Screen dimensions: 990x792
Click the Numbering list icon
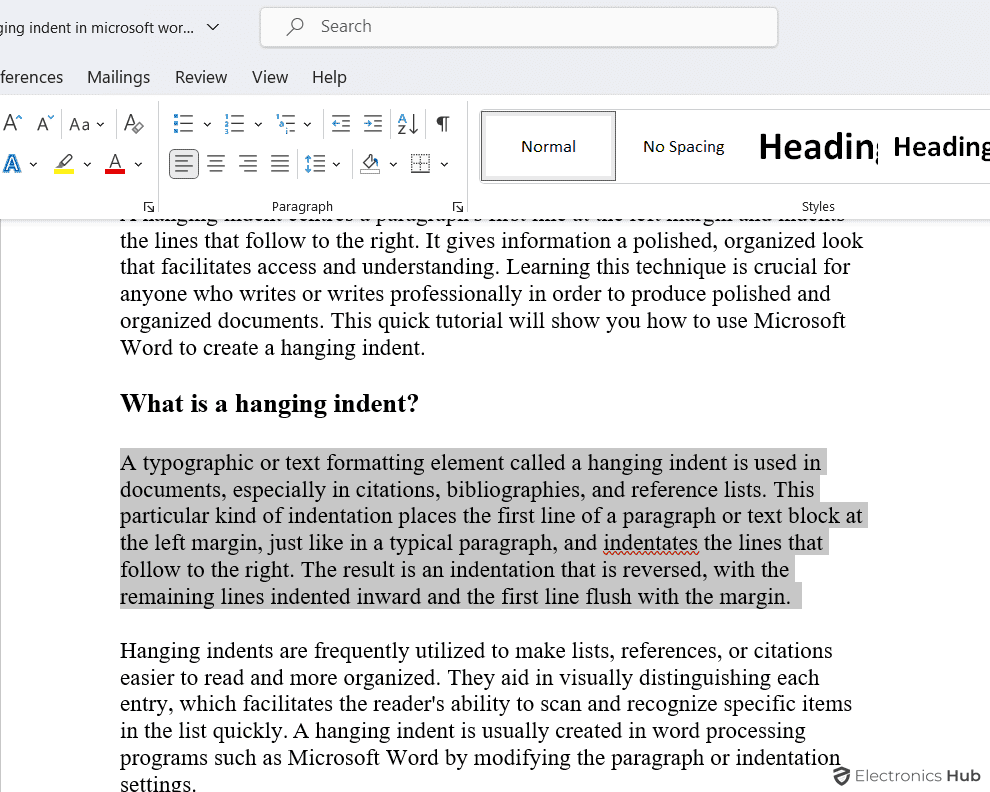pyautogui.click(x=233, y=122)
